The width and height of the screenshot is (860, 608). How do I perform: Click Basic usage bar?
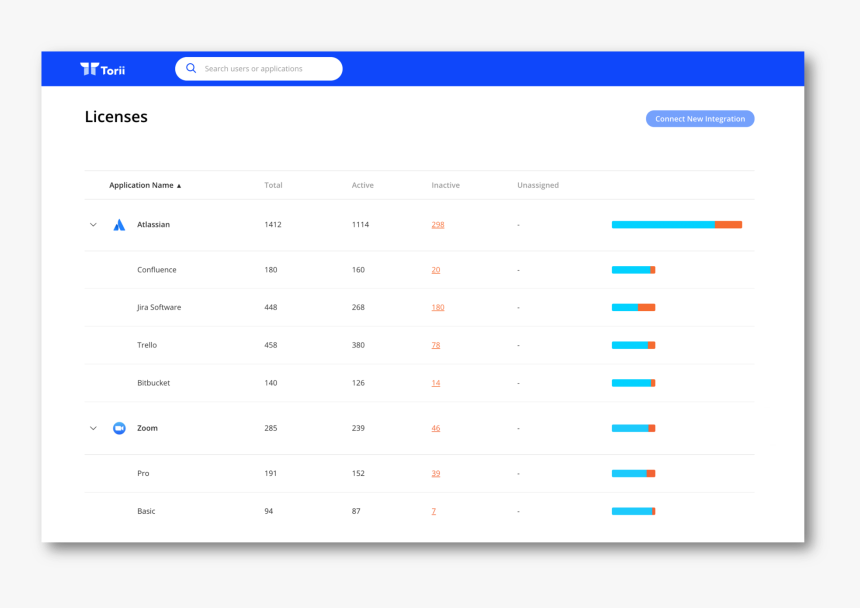[x=633, y=512]
